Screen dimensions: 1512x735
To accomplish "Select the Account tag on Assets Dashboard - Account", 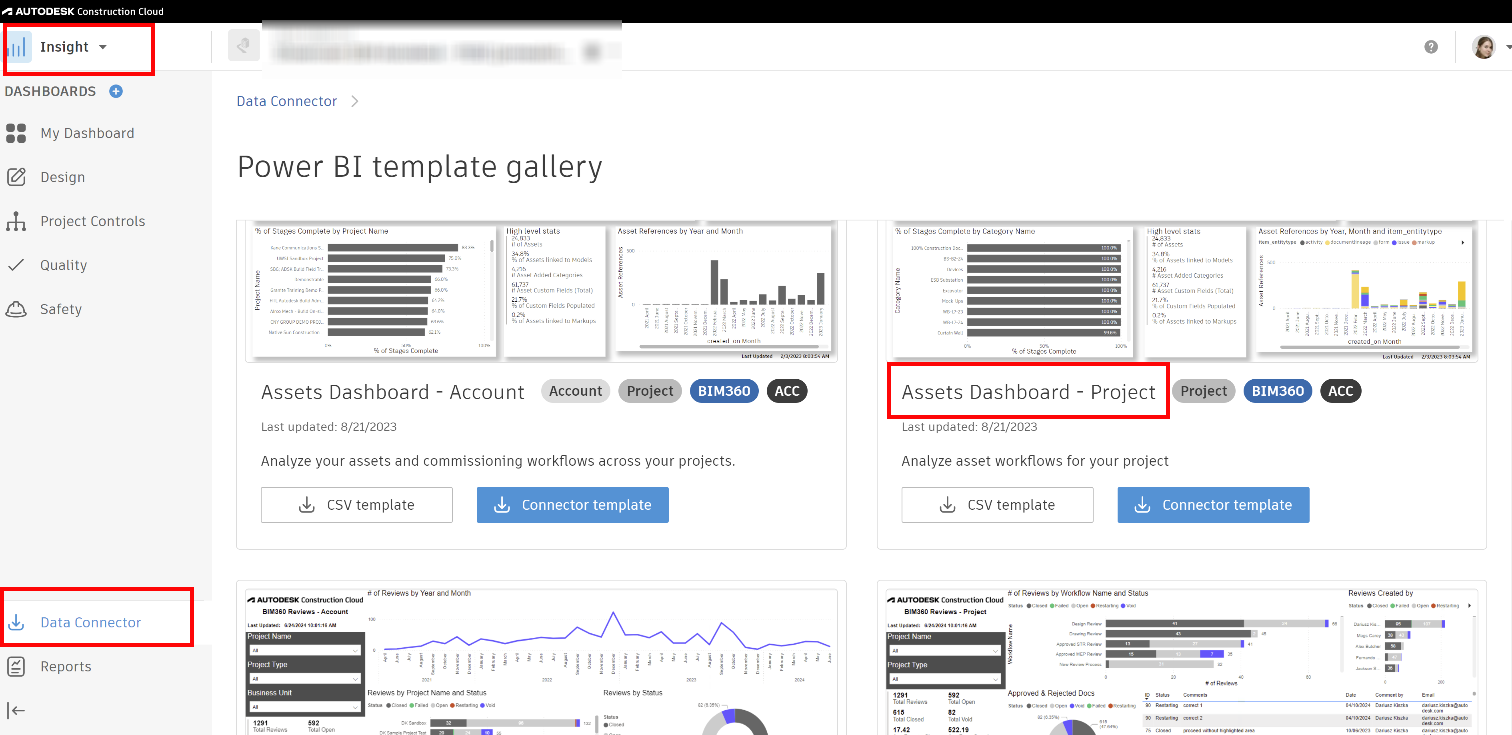I will [575, 390].
